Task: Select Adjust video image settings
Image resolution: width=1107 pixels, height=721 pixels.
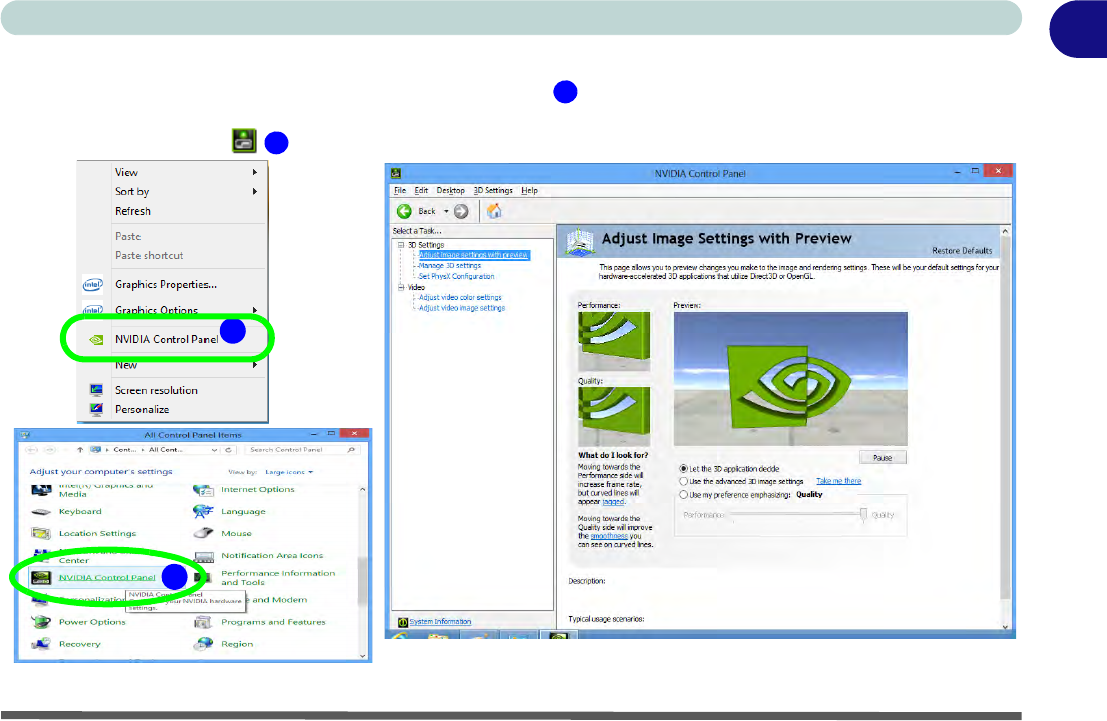Action: point(462,308)
